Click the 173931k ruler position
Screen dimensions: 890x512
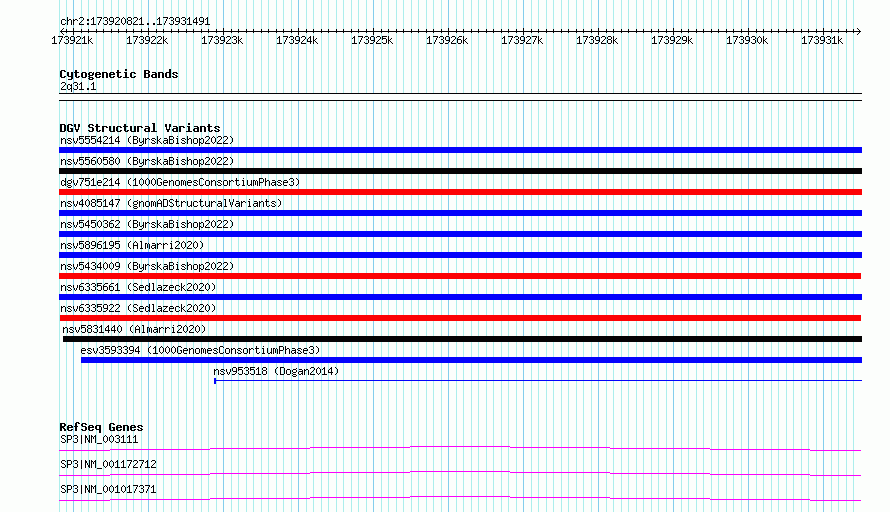tap(822, 40)
